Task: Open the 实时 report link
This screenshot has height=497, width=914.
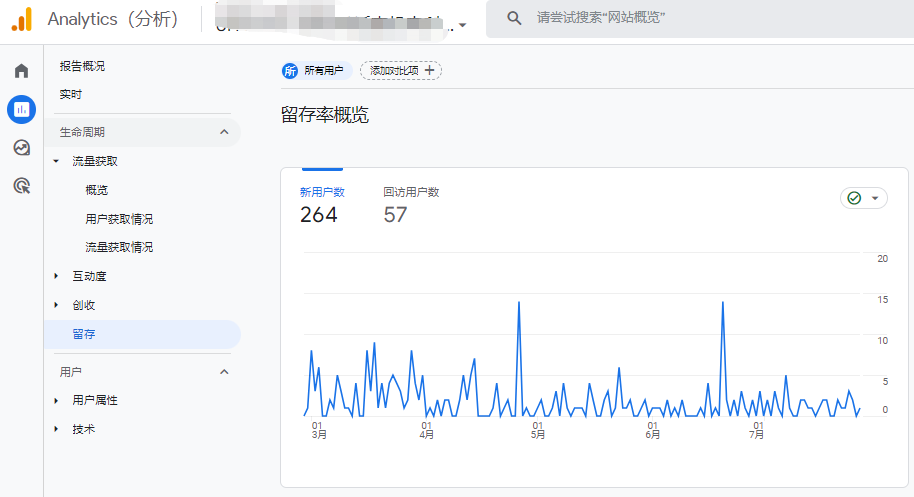Action: click(71, 94)
